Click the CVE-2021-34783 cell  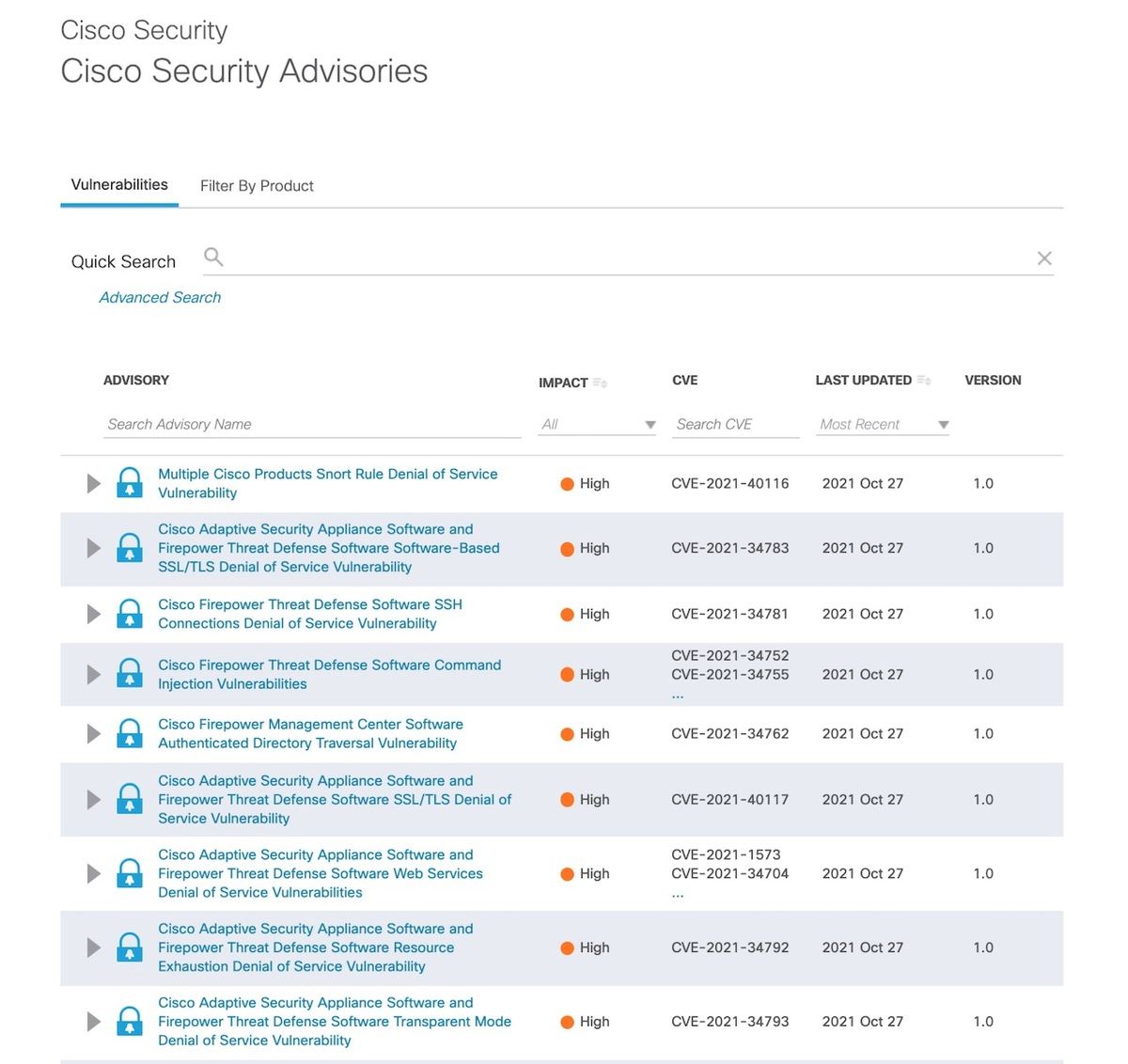point(730,548)
